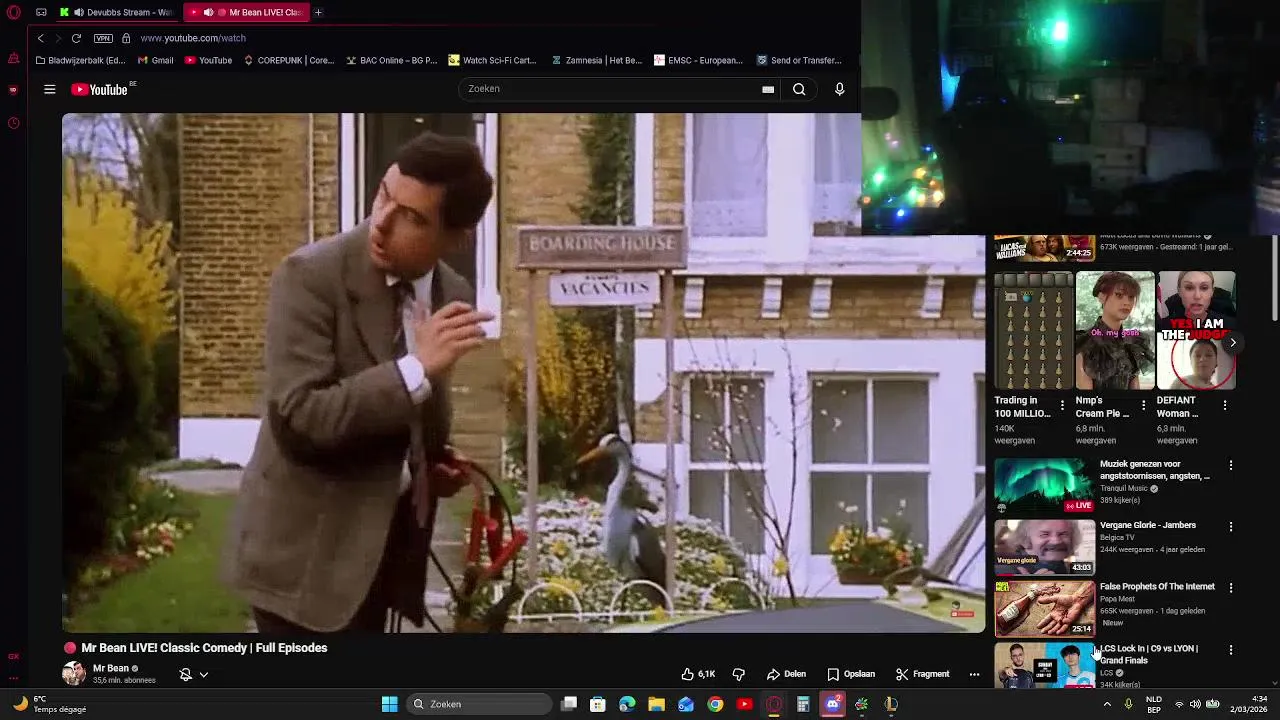Screen dimensions: 1280x720
Task: Show site info via the padlock icon
Action: (x=126, y=38)
